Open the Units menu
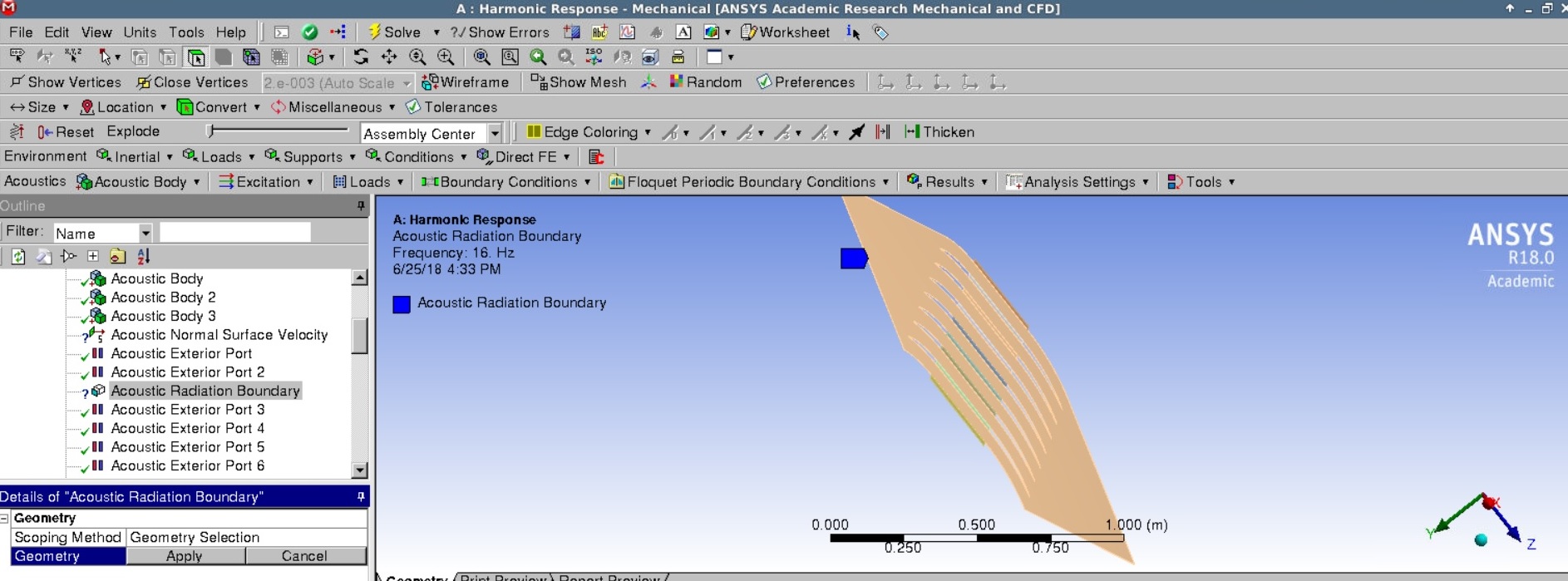 140,32
